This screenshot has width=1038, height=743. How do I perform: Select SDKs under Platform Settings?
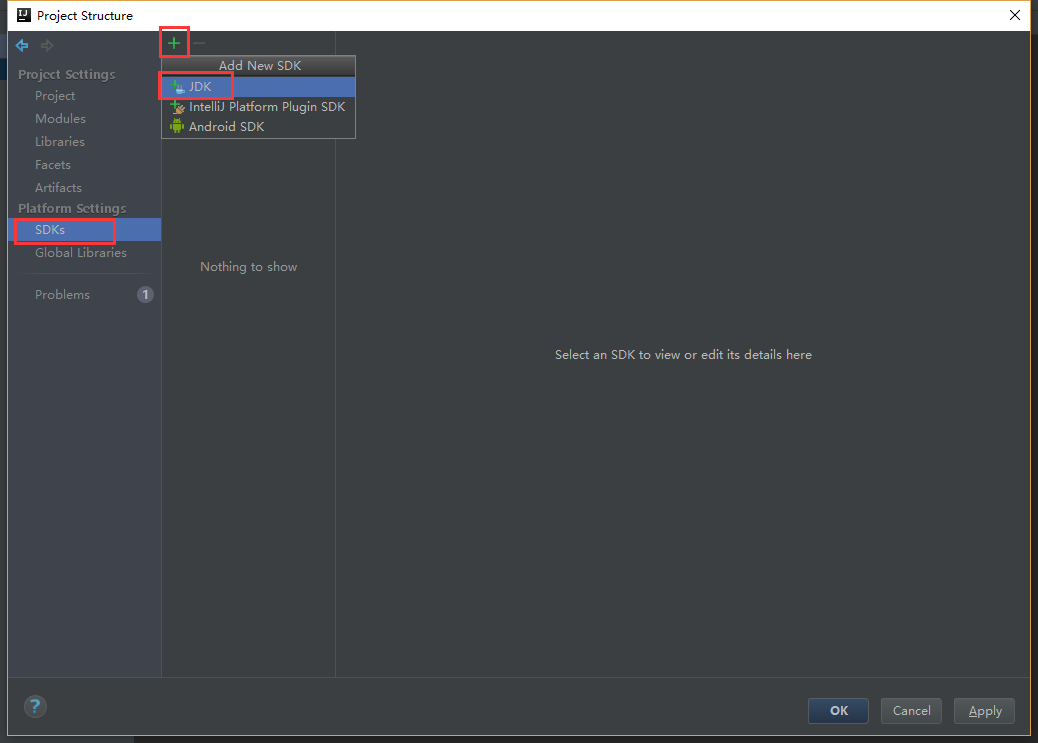tap(85, 230)
